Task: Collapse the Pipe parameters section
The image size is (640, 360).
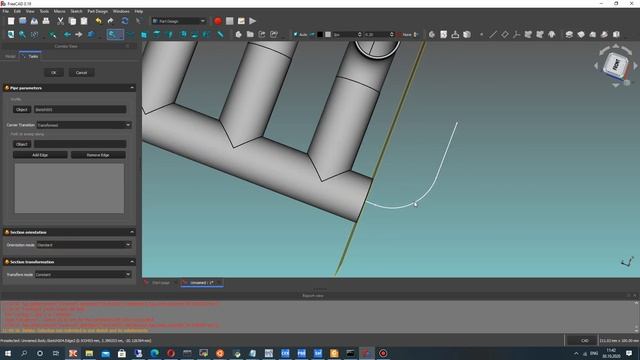Action: 131,88
